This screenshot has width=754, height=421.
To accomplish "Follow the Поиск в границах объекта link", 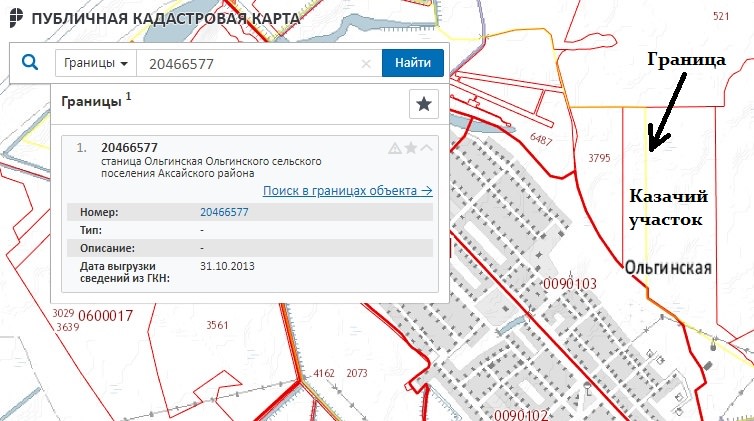I will pyautogui.click(x=347, y=190).
